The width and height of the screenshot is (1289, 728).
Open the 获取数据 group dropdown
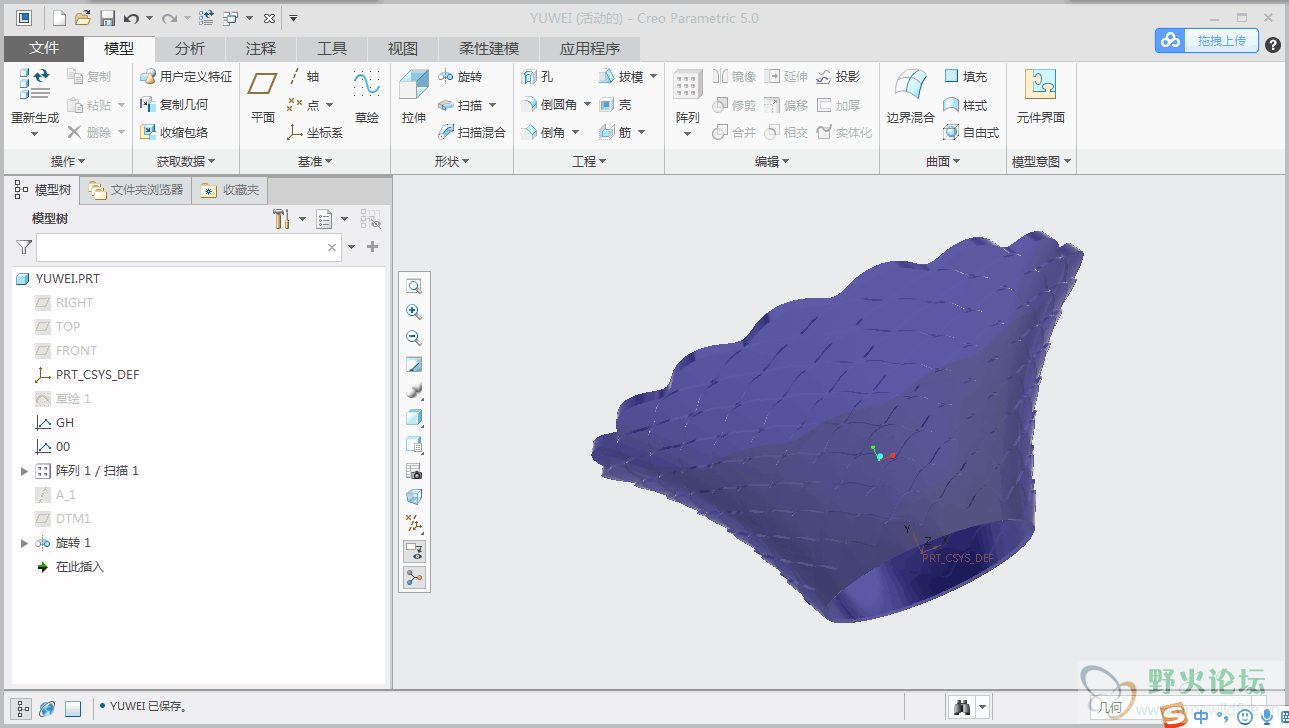point(186,161)
